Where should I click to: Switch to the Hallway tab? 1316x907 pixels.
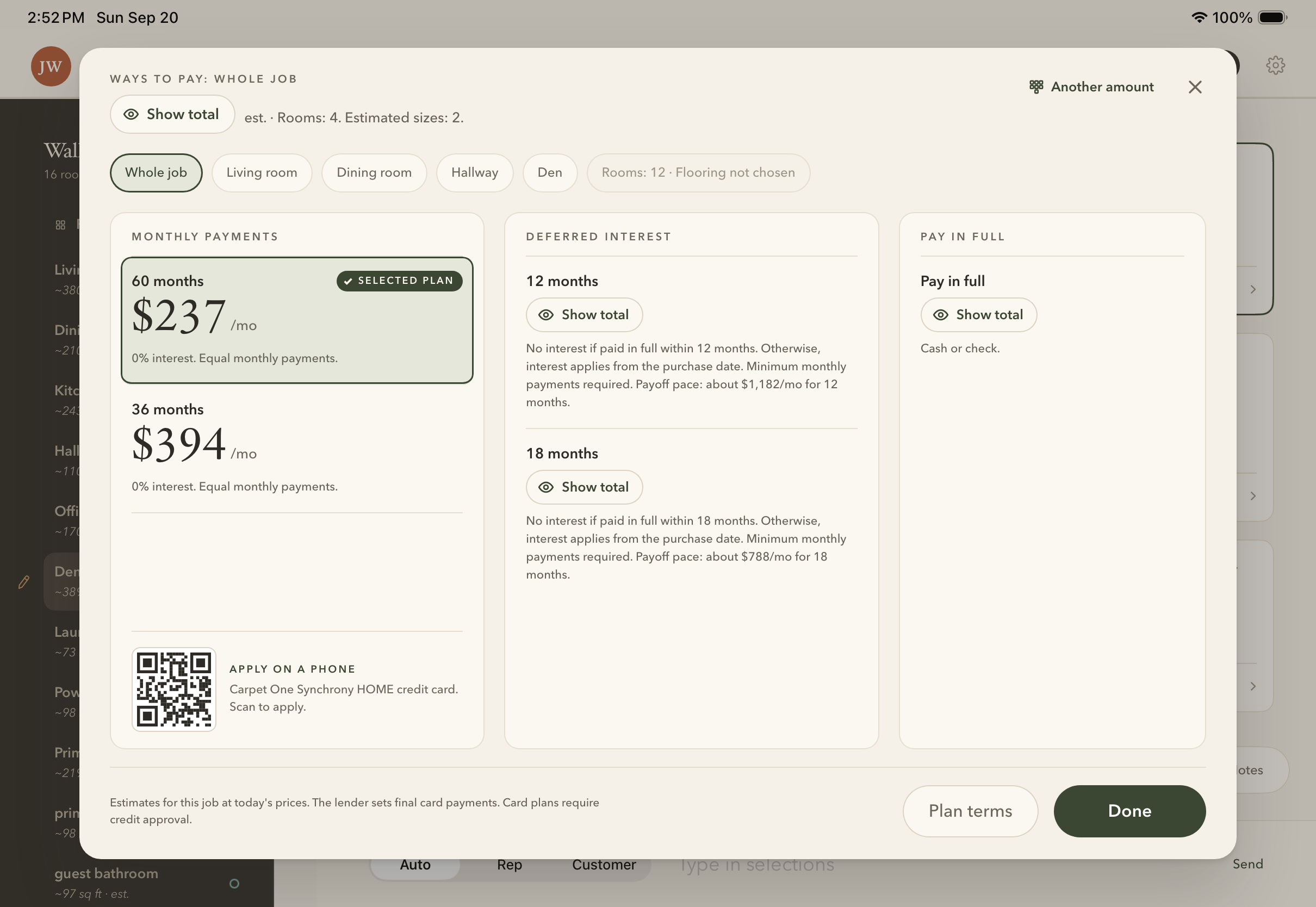pos(475,173)
